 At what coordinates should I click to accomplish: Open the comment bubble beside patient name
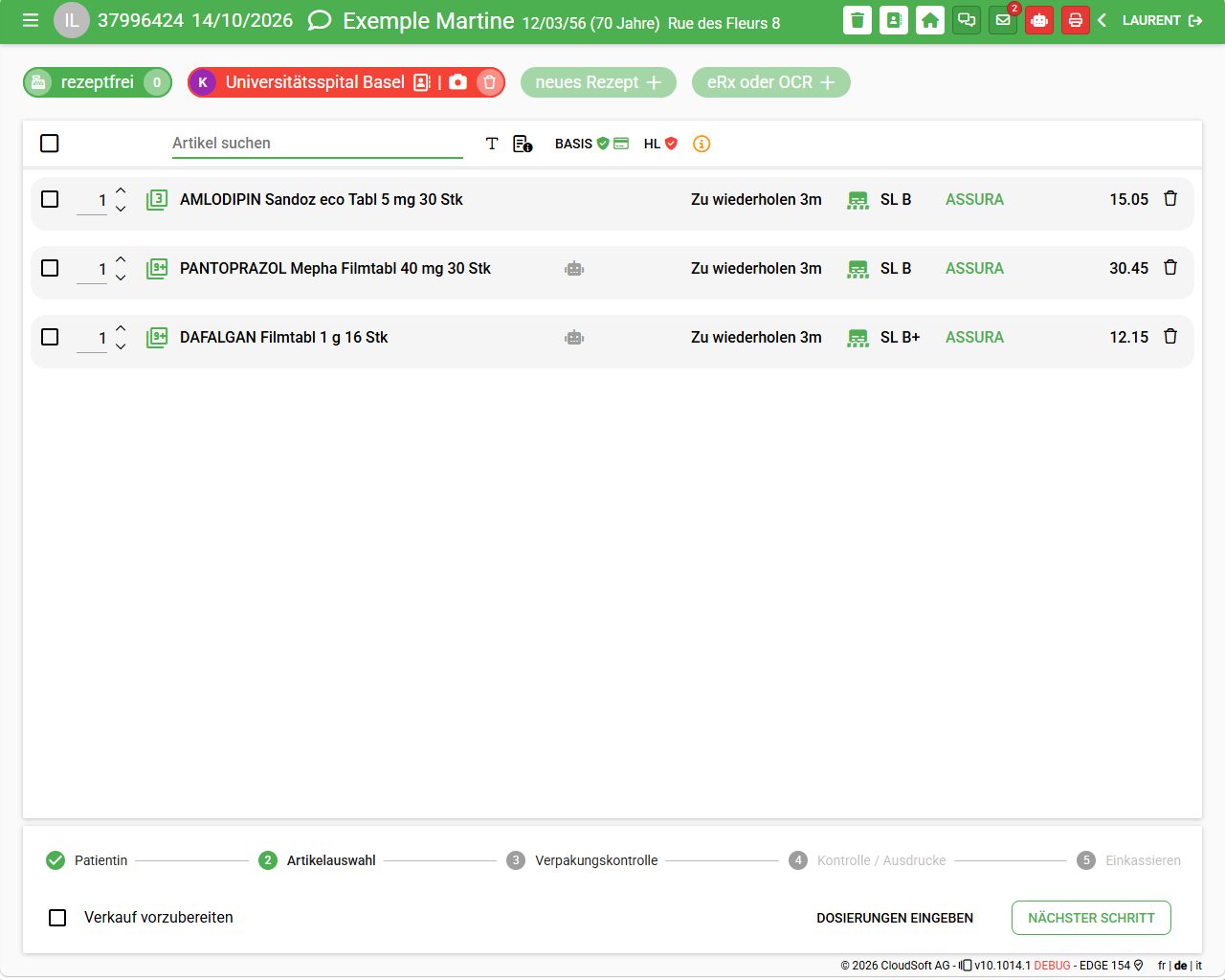[320, 20]
